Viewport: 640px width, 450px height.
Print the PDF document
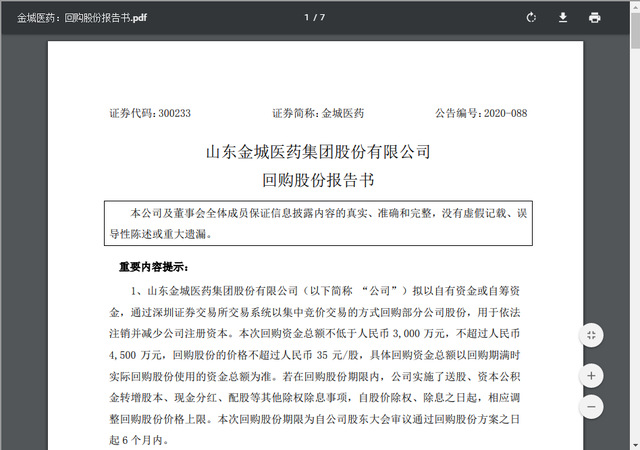tap(595, 18)
